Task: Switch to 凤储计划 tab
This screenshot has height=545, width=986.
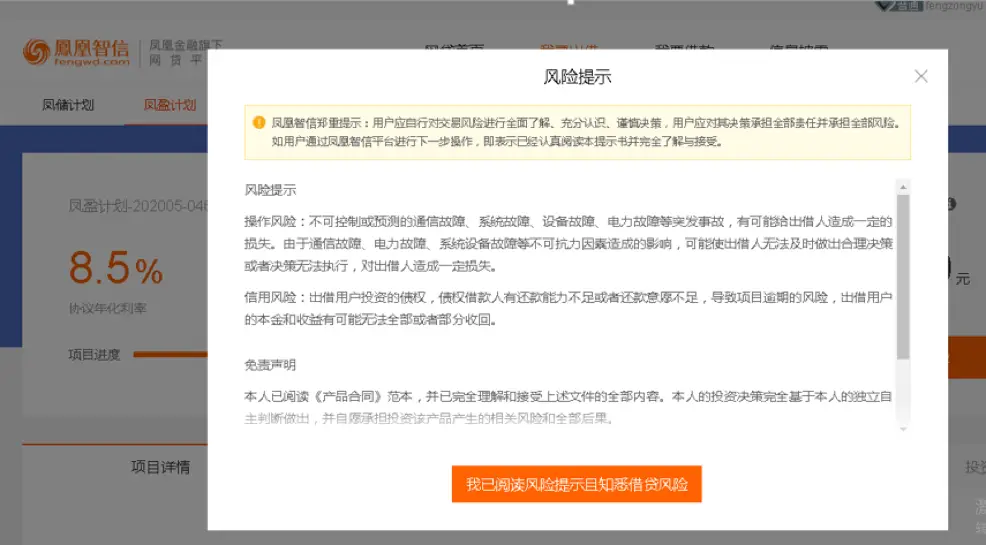Action: 68,105
